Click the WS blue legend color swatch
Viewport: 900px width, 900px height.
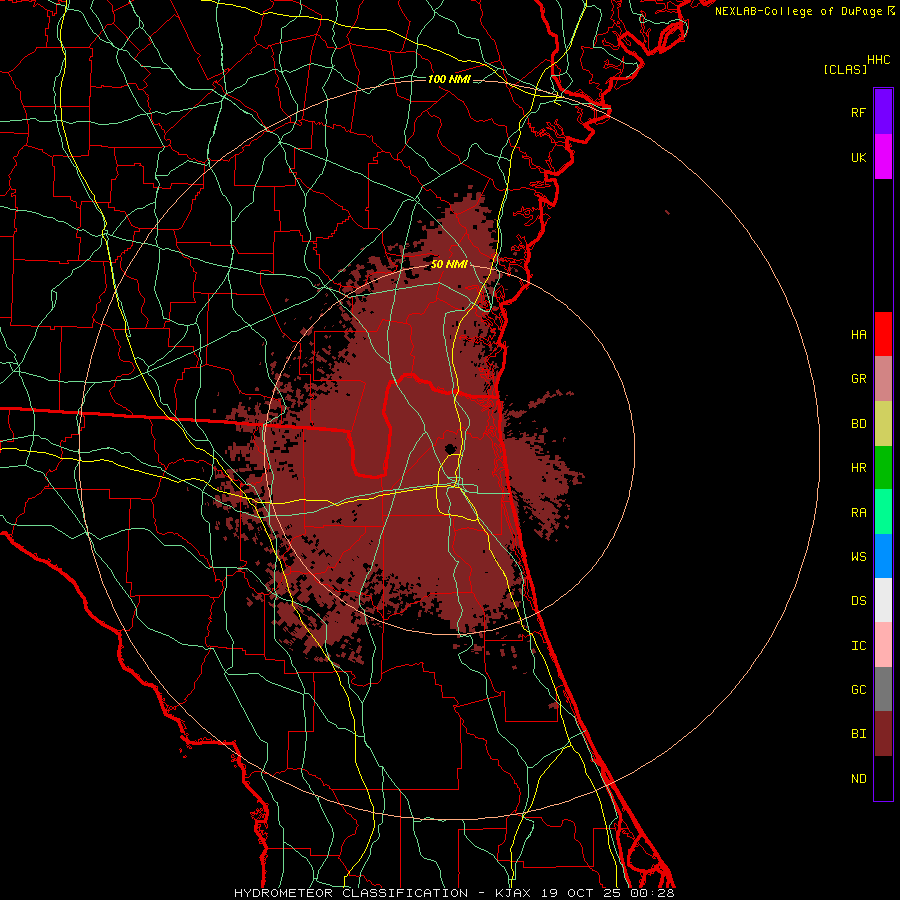pyautogui.click(x=883, y=556)
